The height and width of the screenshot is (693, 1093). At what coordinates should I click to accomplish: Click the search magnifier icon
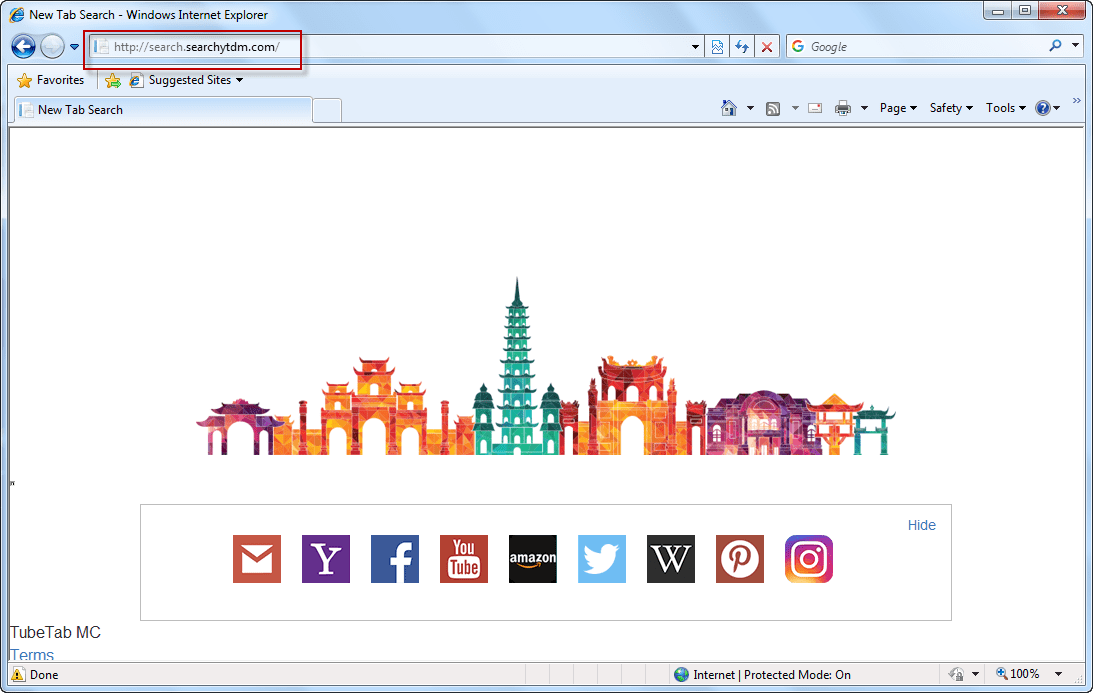click(x=1055, y=46)
